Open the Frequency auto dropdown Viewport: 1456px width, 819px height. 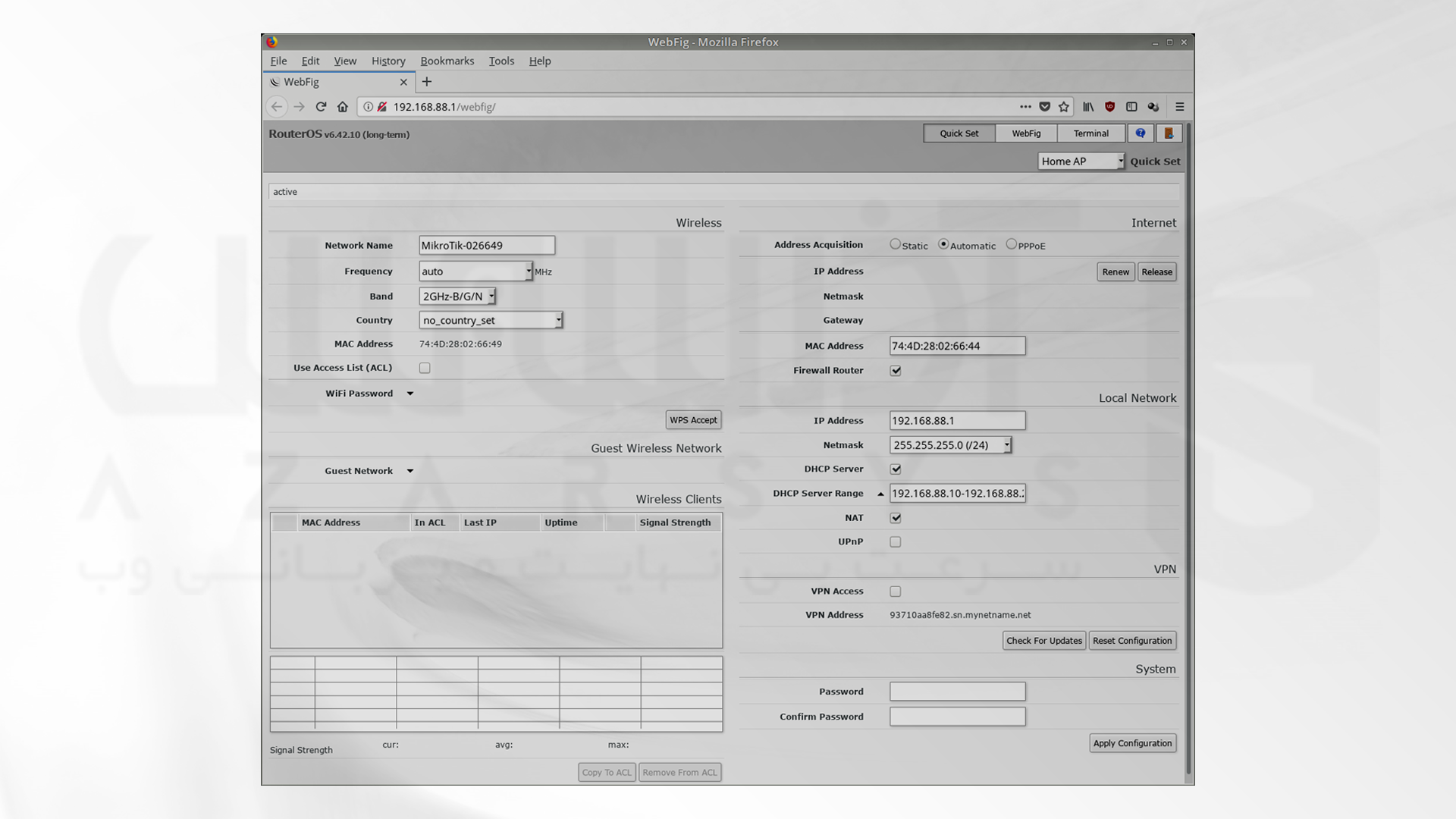tap(476, 271)
